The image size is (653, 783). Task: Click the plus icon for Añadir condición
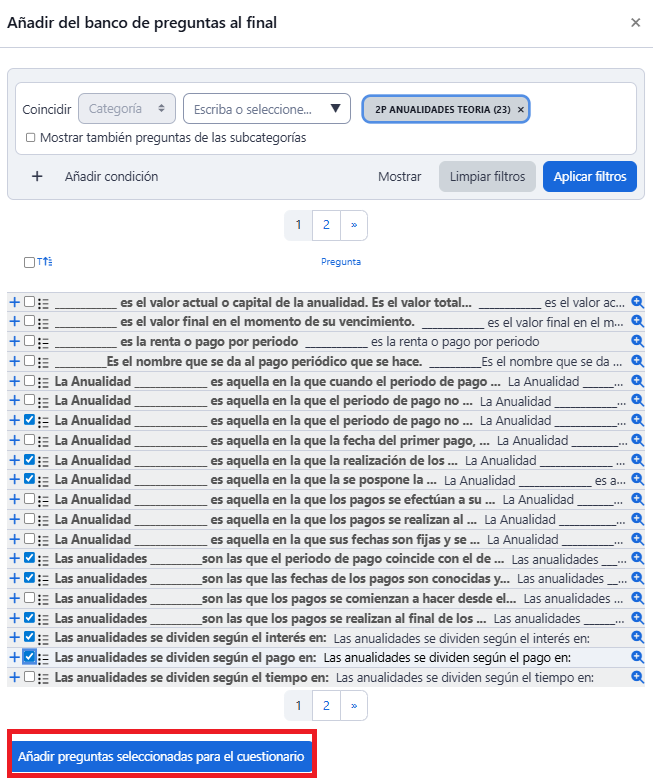click(37, 176)
